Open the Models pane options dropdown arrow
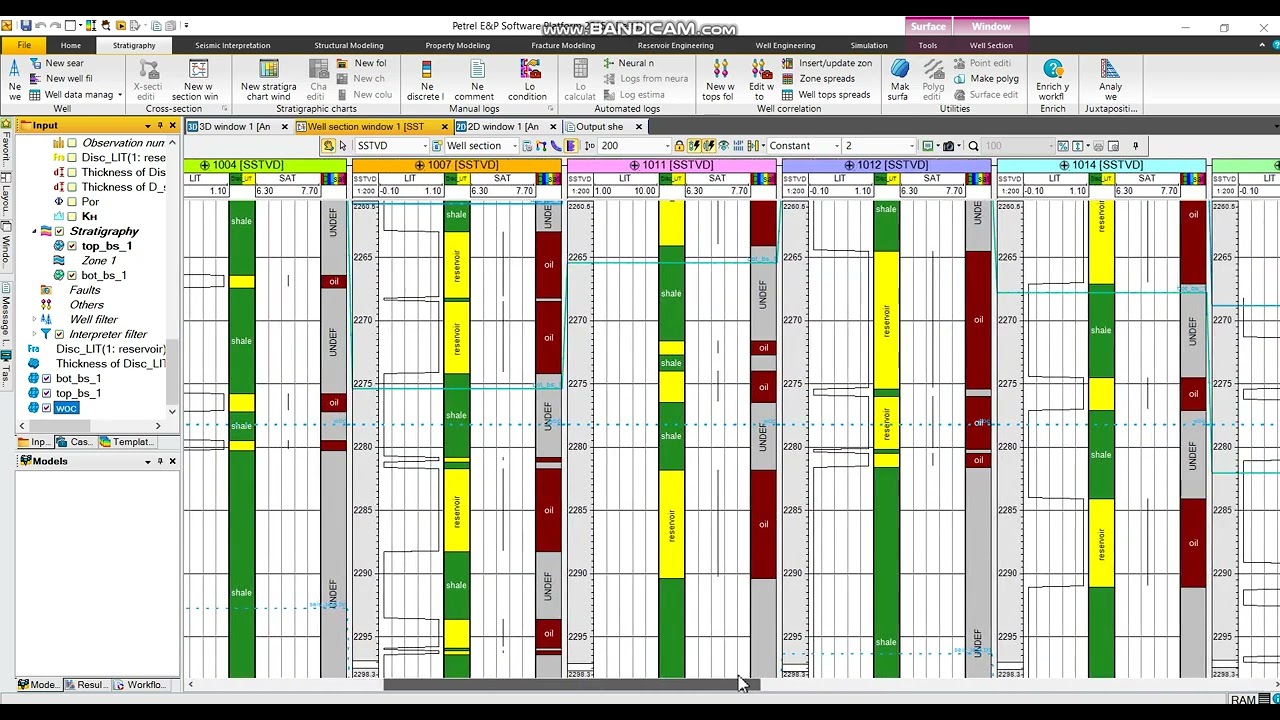 click(x=148, y=462)
